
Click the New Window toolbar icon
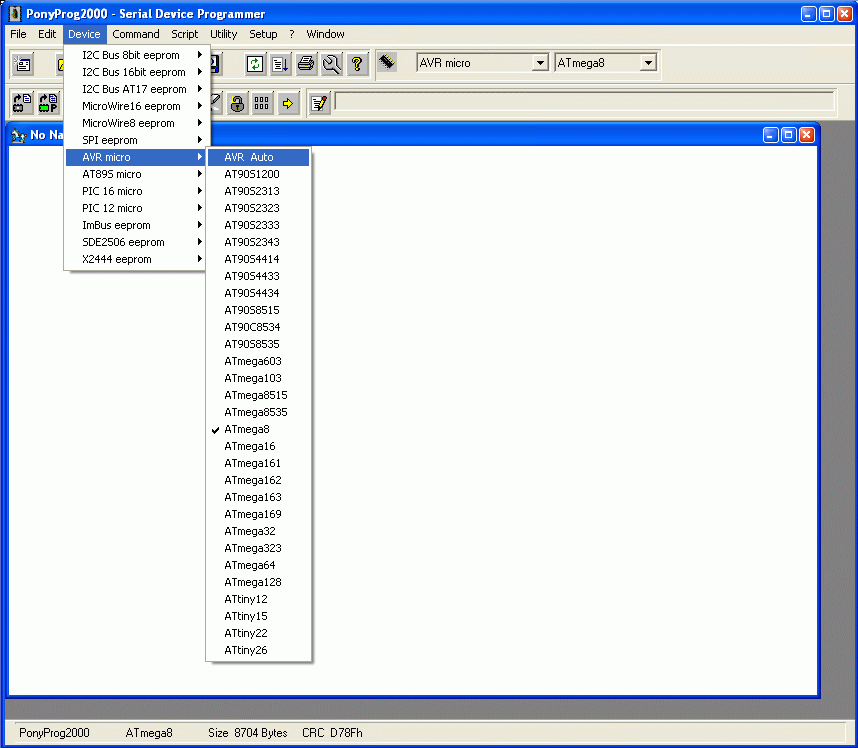click(x=22, y=64)
